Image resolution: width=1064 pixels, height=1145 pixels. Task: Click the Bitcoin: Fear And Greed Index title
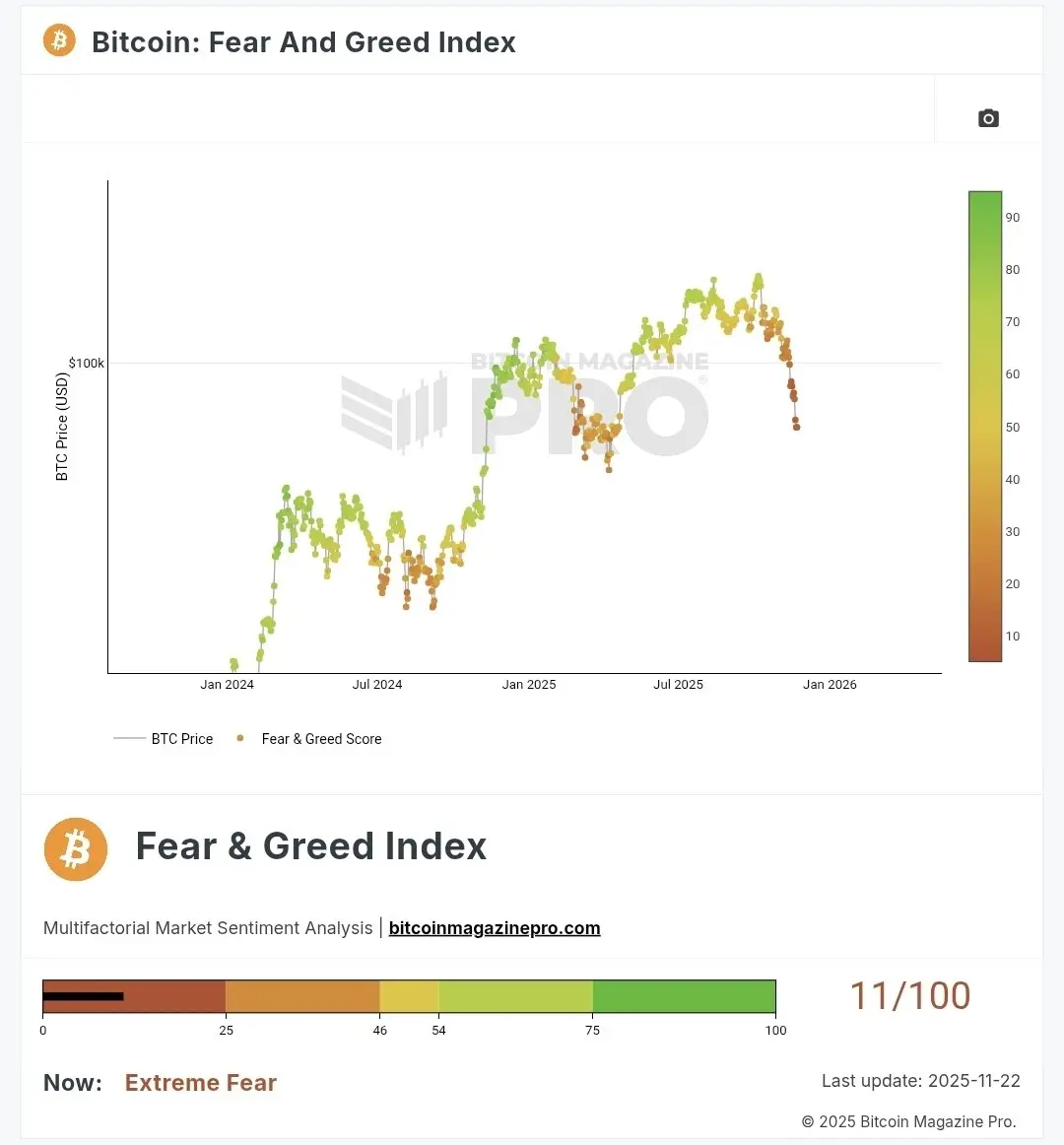[303, 42]
